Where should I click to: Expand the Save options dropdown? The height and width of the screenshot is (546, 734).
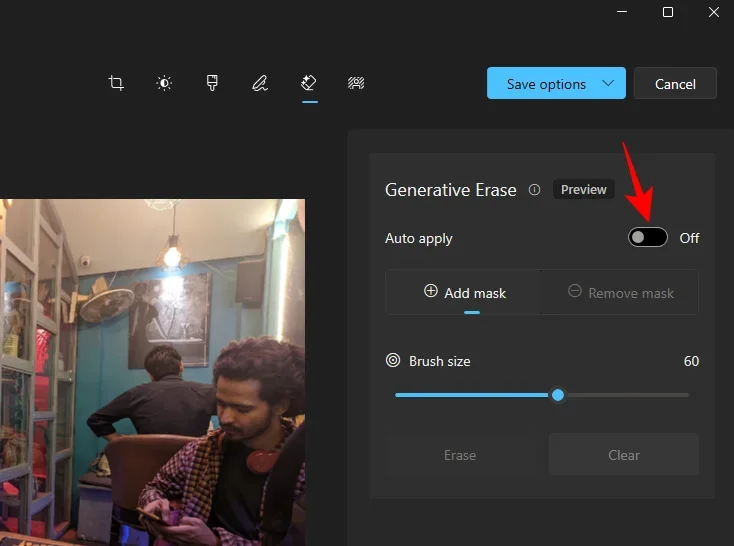click(x=608, y=84)
